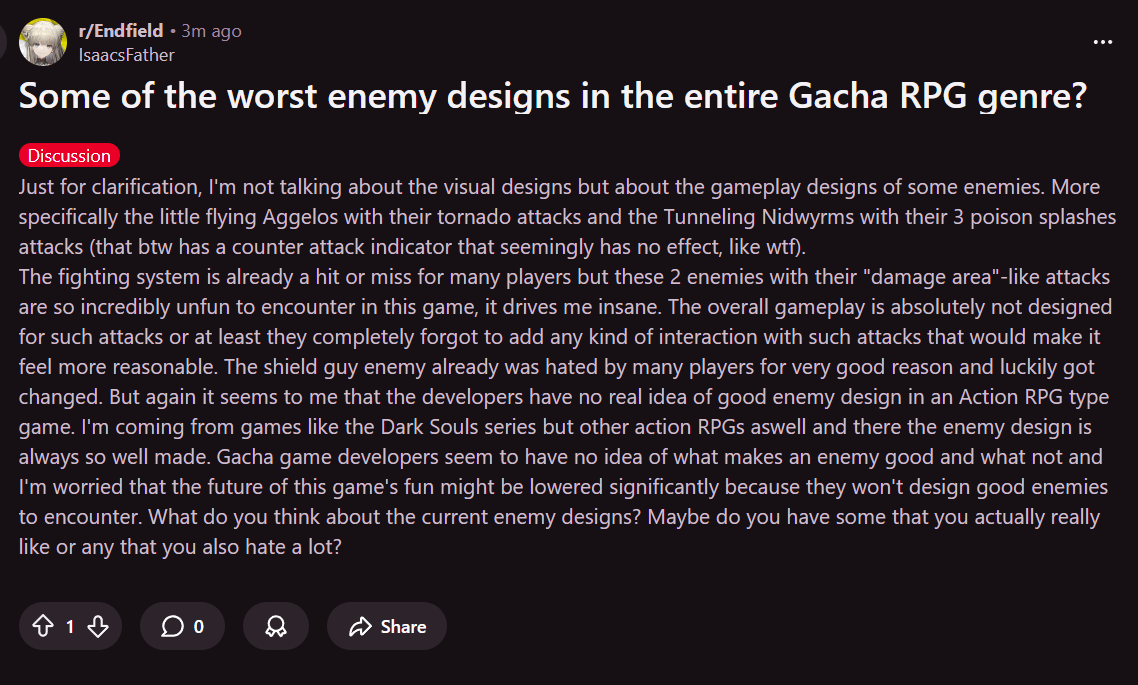1138x685 pixels.
Task: View the IsaacsFather user profile
Action: [x=126, y=54]
